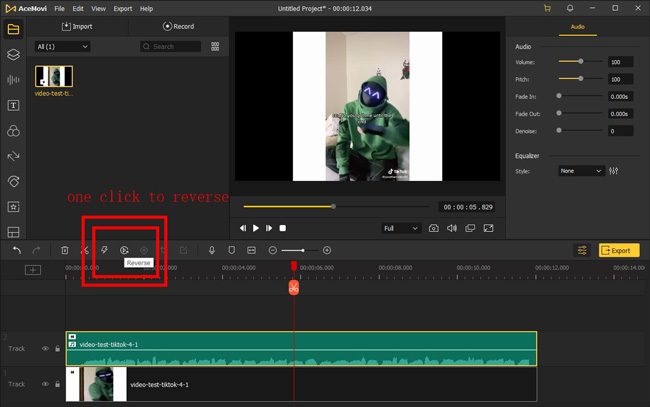Click the timeline zoom slider
Image resolution: width=650 pixels, height=407 pixels.
point(300,250)
